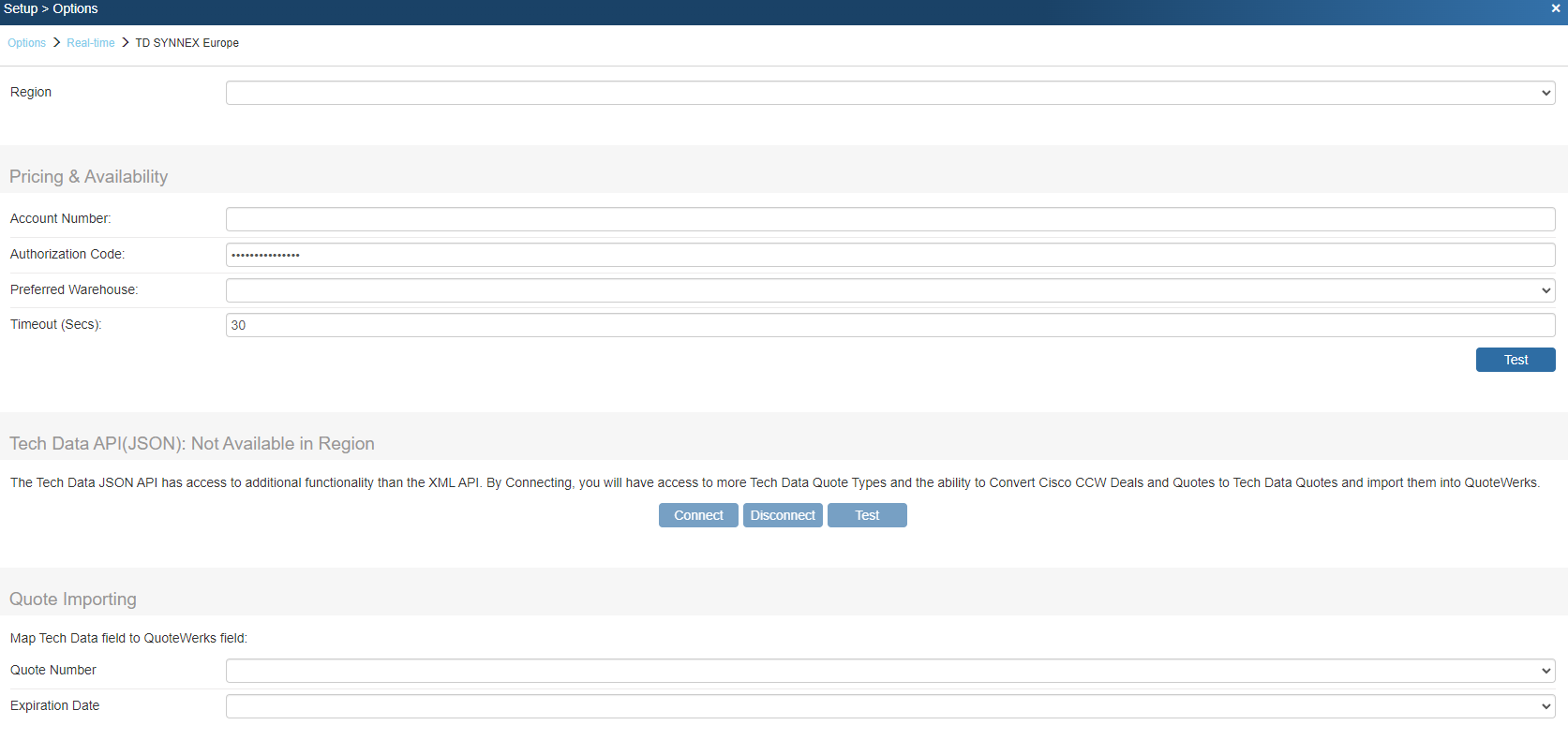Click the Timeout (Secs) field
This screenshot has height=740, width=1568.
(x=890, y=325)
